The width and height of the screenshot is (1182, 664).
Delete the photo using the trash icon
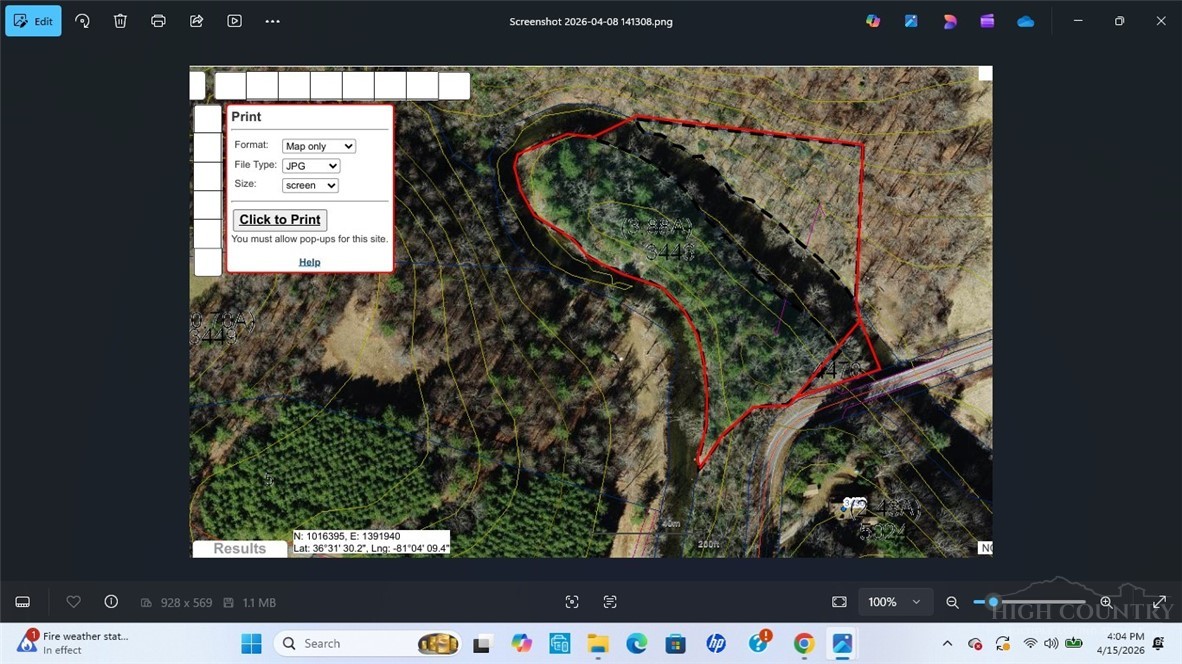(120, 21)
